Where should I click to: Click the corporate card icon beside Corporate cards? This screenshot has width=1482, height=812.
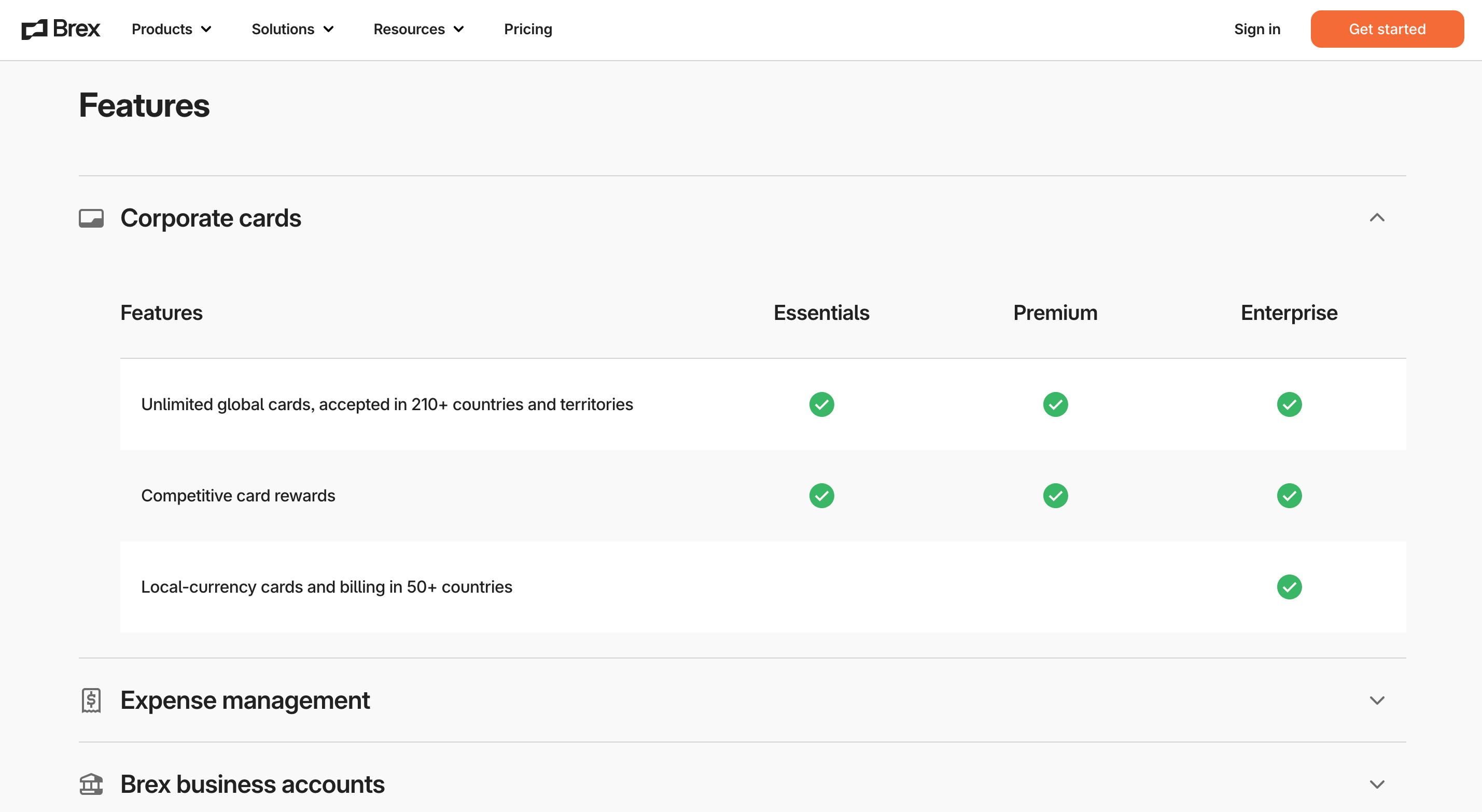(91, 219)
